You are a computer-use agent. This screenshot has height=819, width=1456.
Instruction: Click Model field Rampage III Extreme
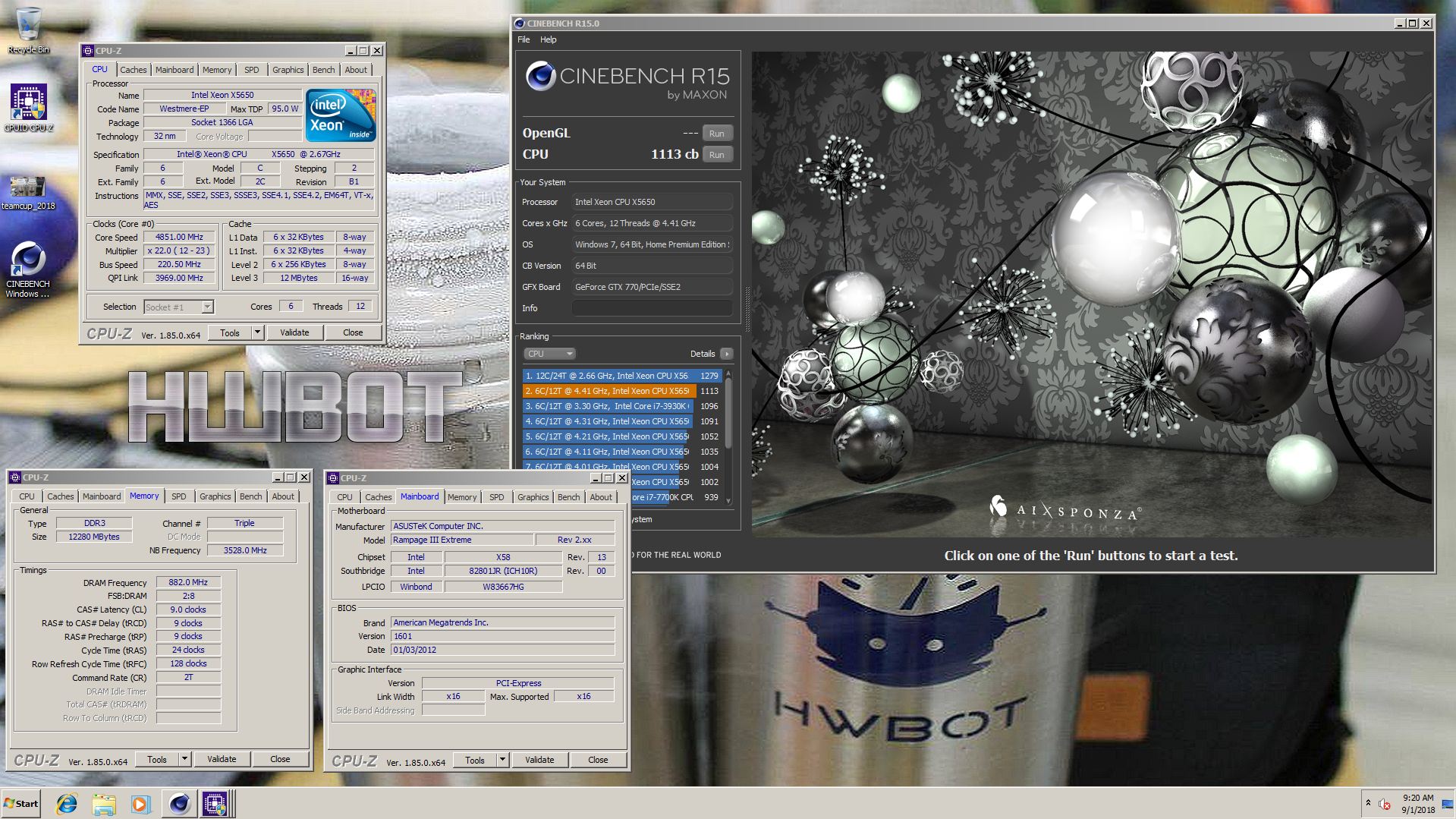461,540
